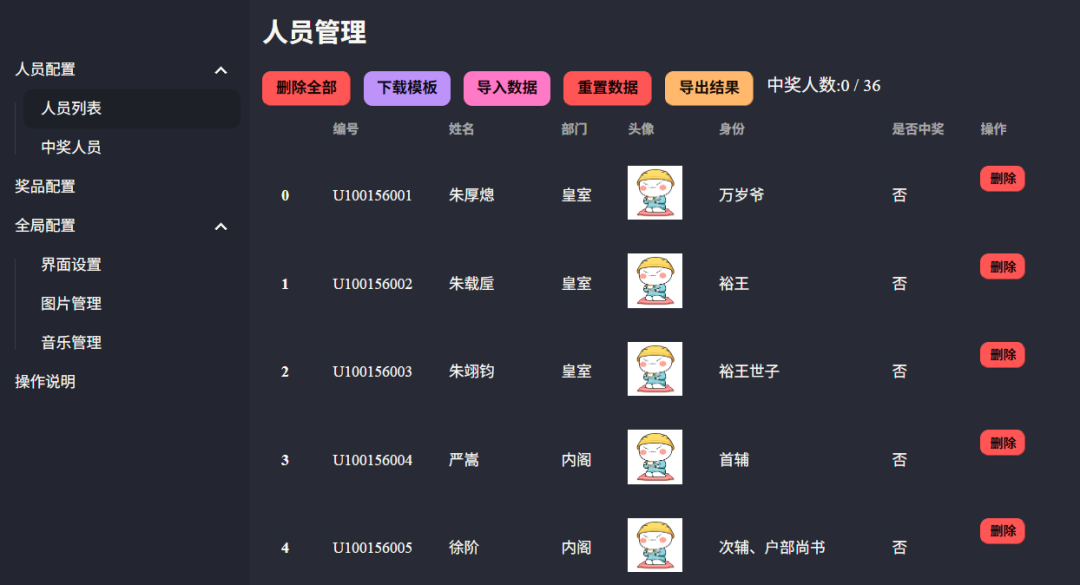1080x585 pixels.
Task: Click the pink 导入数据 button
Action: (507, 88)
